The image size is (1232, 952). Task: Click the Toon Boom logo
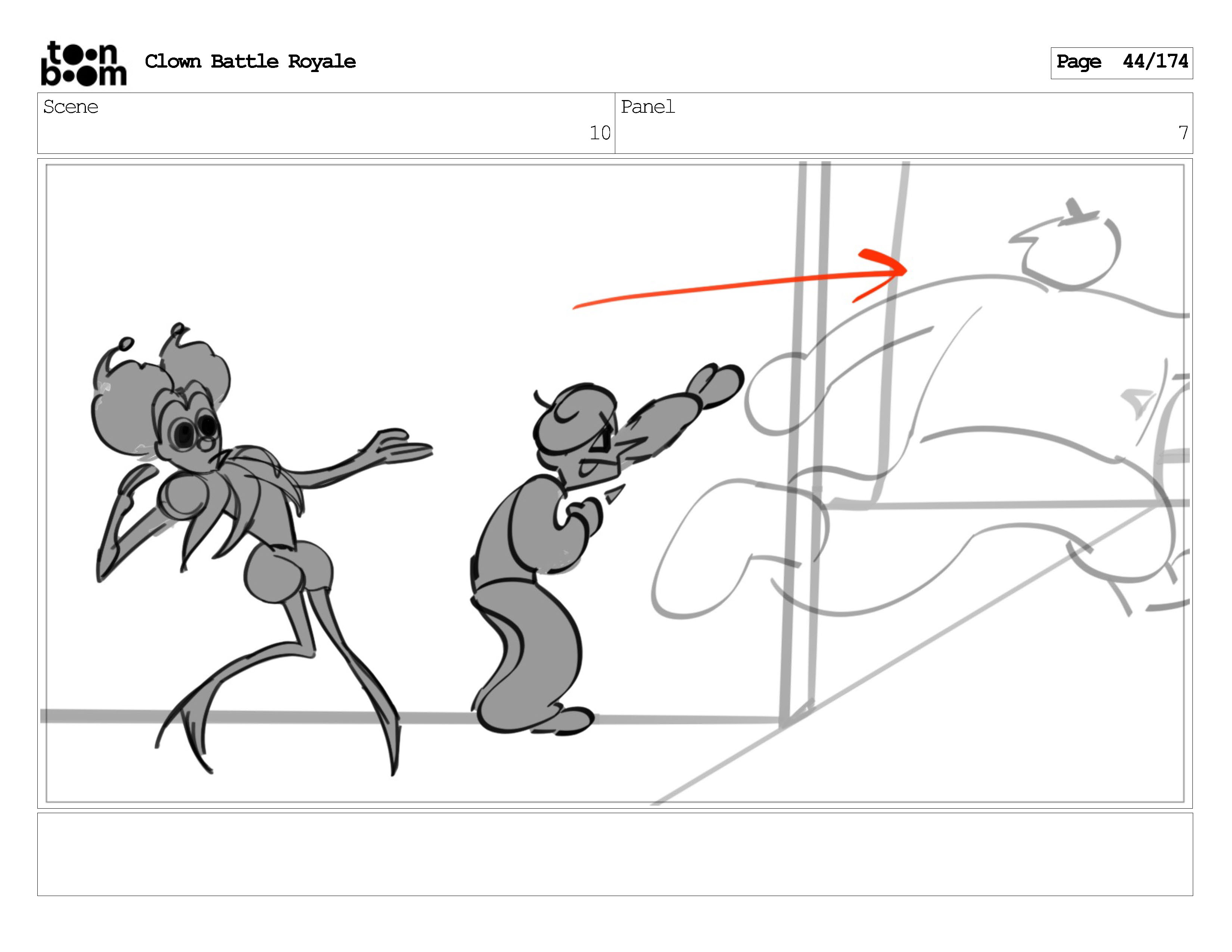click(x=84, y=64)
